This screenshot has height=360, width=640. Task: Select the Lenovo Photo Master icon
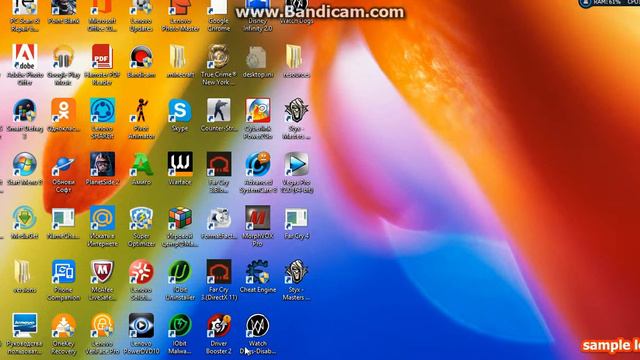tap(180, 16)
